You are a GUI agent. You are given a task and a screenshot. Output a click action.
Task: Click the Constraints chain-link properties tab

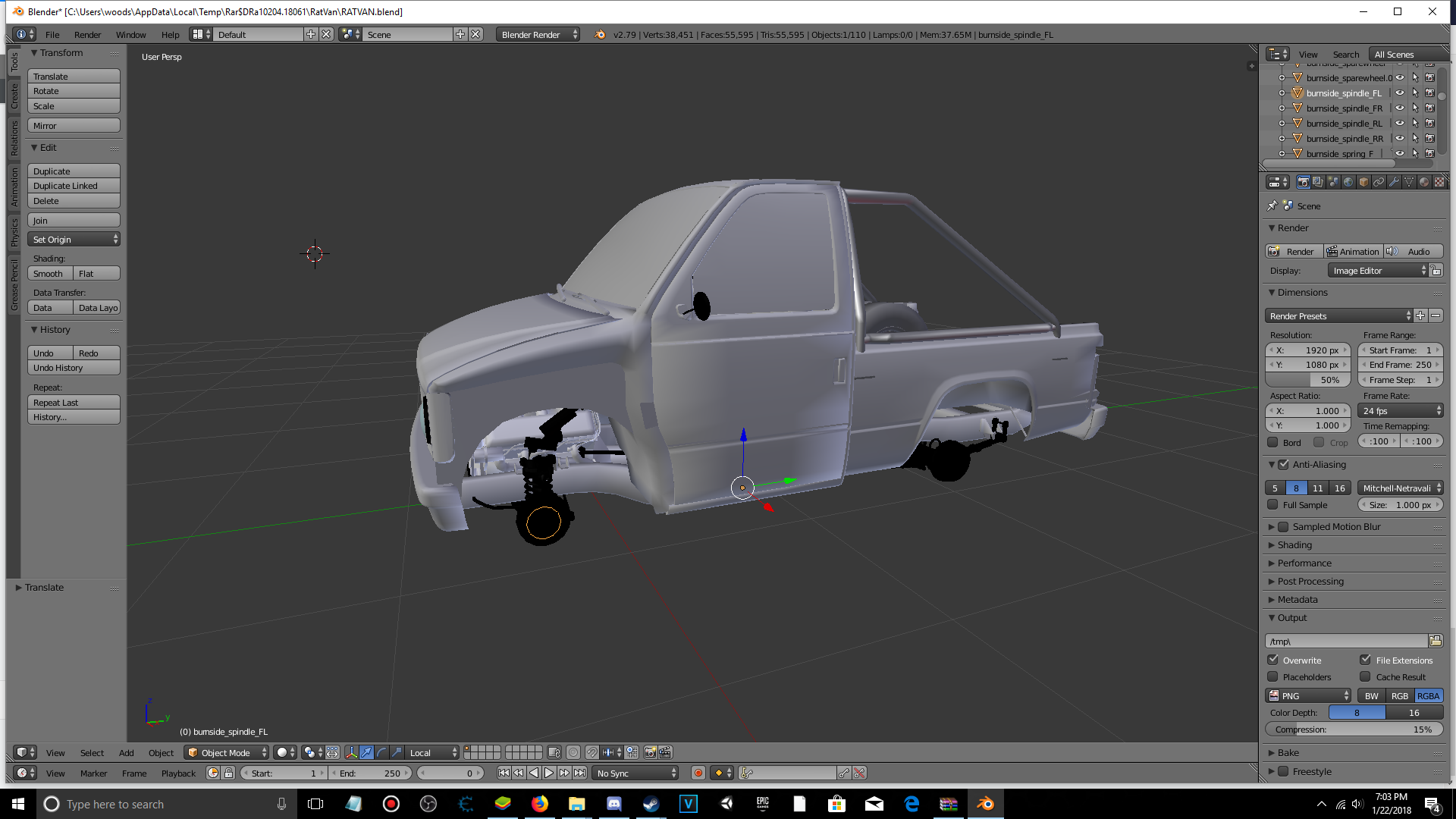click(x=1379, y=182)
